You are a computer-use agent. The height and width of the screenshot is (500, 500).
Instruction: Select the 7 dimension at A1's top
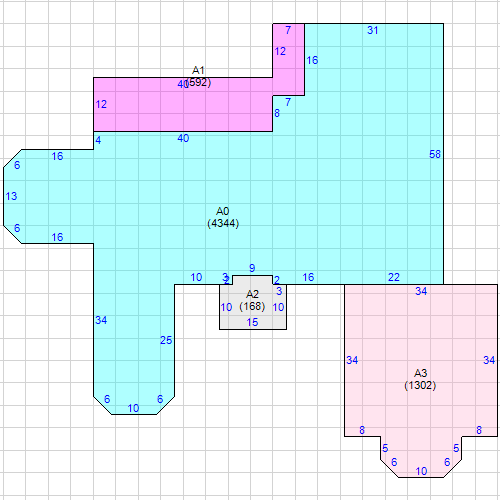(288, 30)
